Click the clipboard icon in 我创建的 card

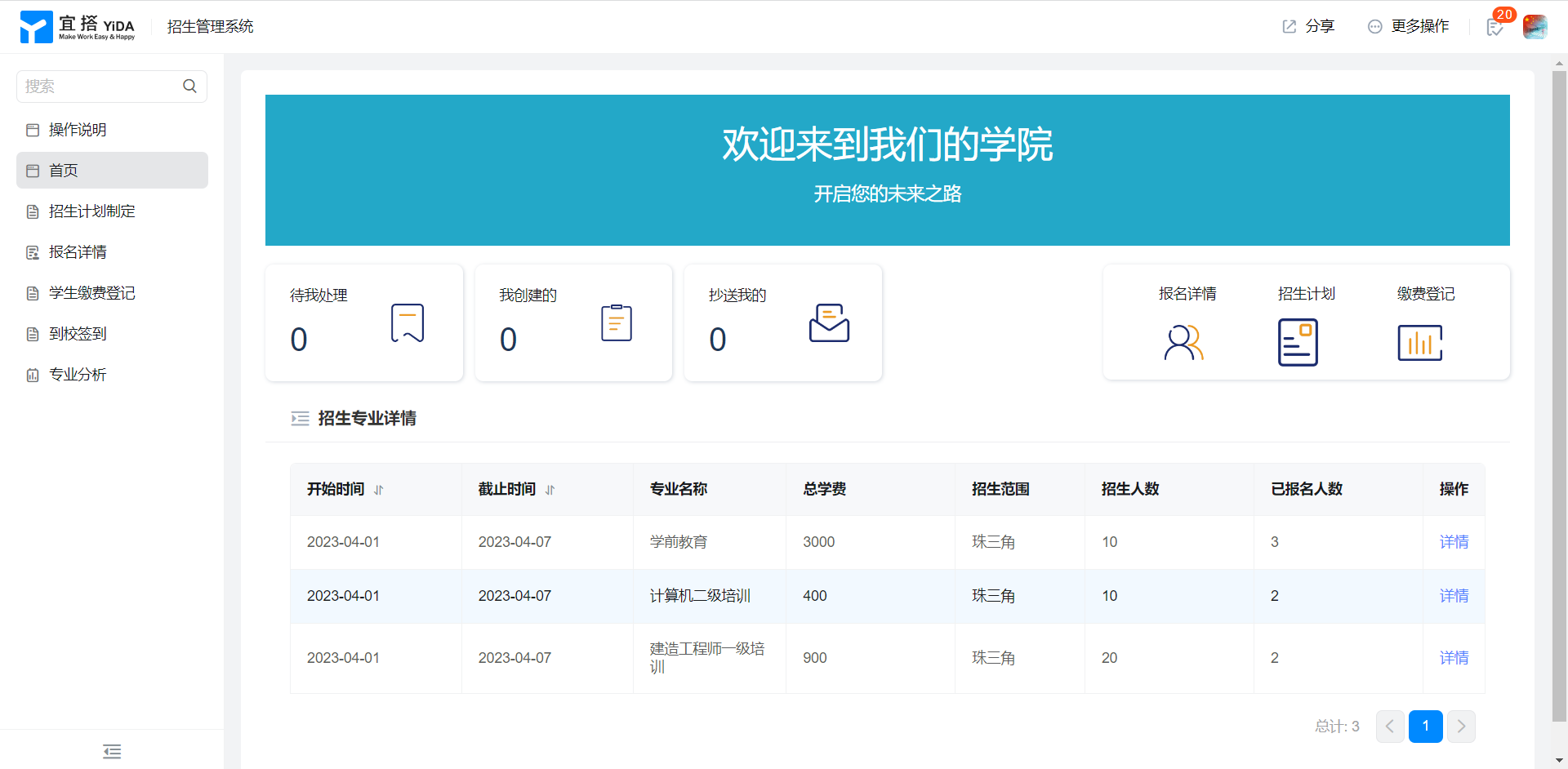click(x=617, y=322)
